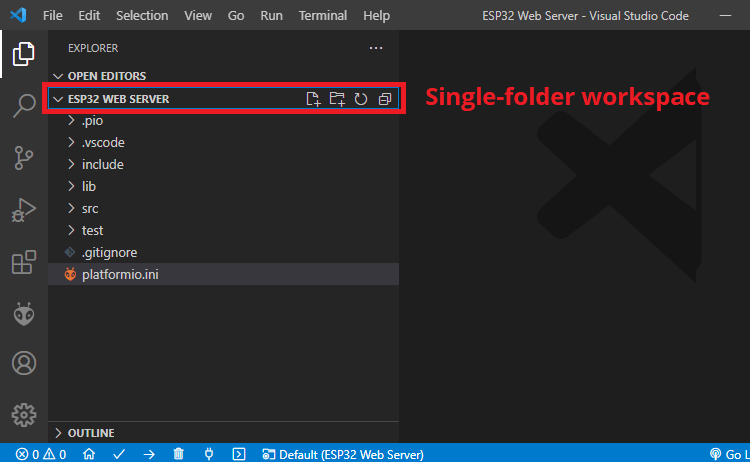Open the Terminal menu
The height and width of the screenshot is (462, 750).
[x=322, y=16]
